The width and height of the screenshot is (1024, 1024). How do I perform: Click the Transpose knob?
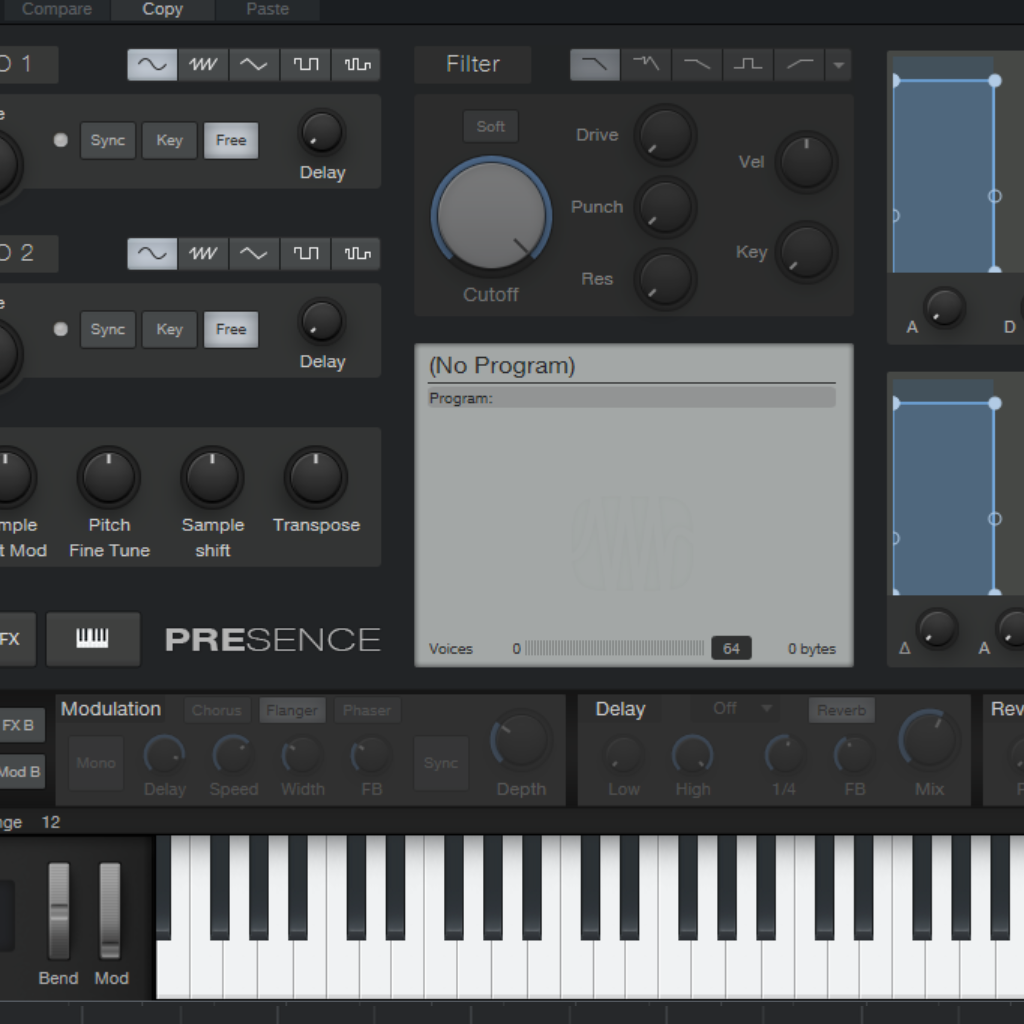315,478
